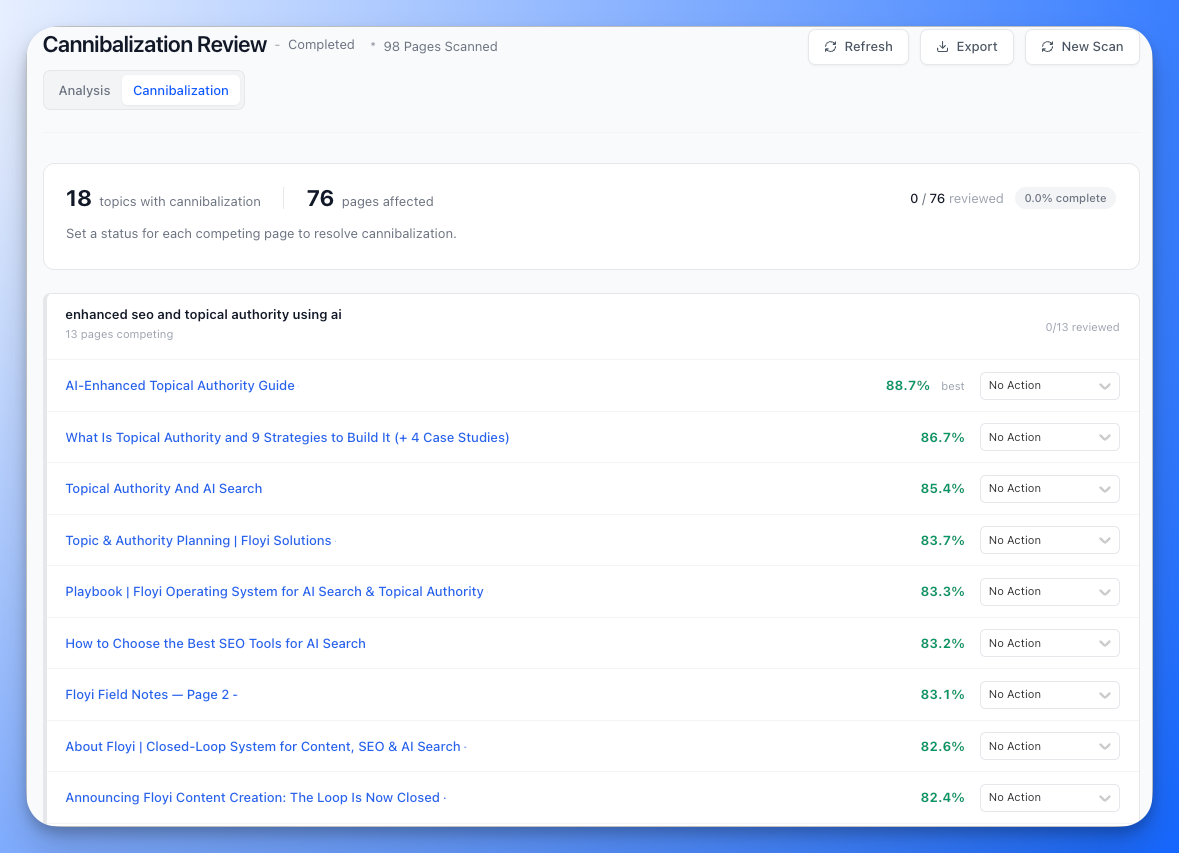This screenshot has width=1179, height=853.
Task: Open AI-Enhanced Topical Authority Guide link
Action: click(180, 386)
